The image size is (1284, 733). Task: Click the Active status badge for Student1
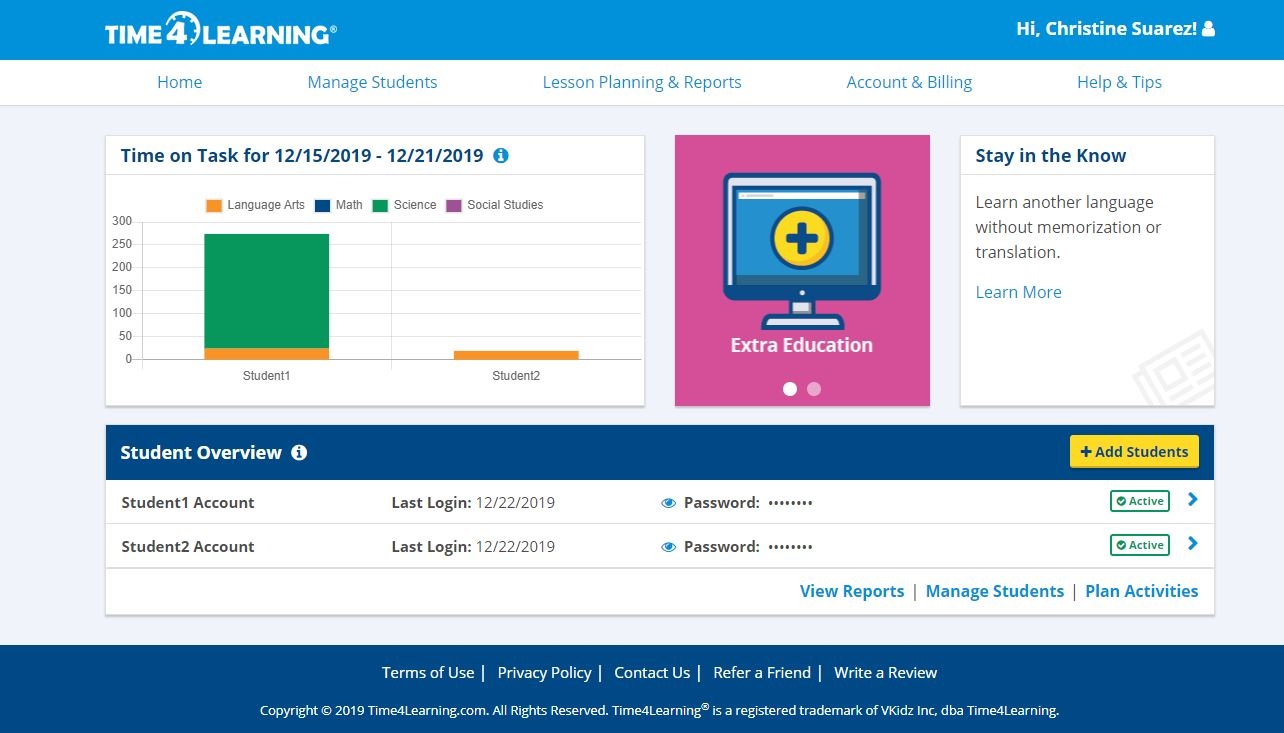click(x=1139, y=501)
